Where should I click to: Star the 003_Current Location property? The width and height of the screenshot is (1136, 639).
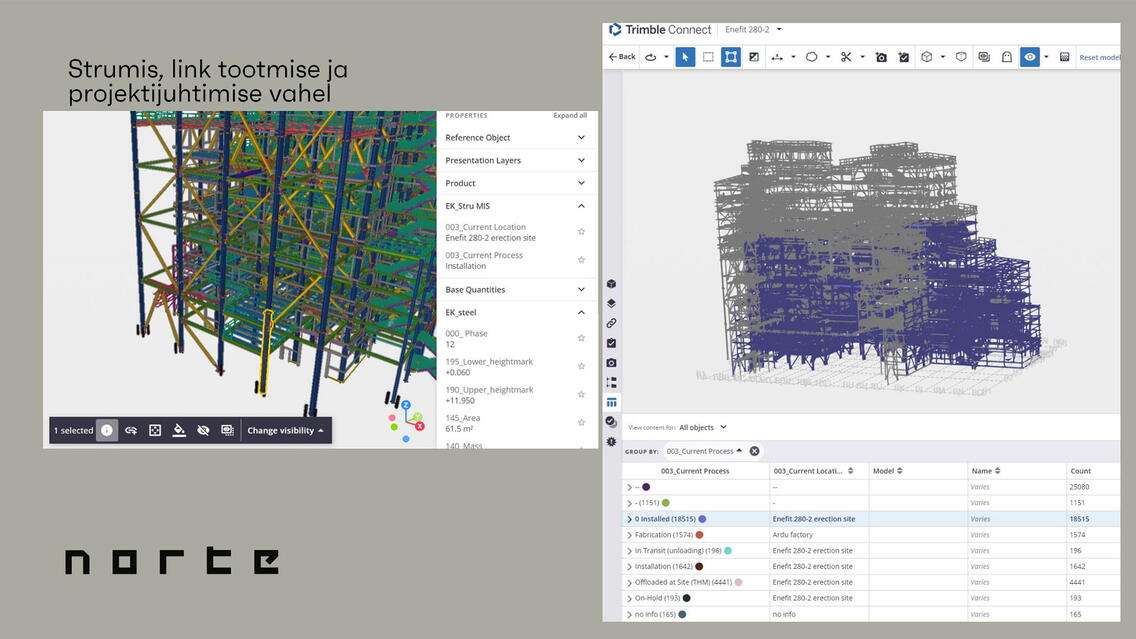click(581, 232)
